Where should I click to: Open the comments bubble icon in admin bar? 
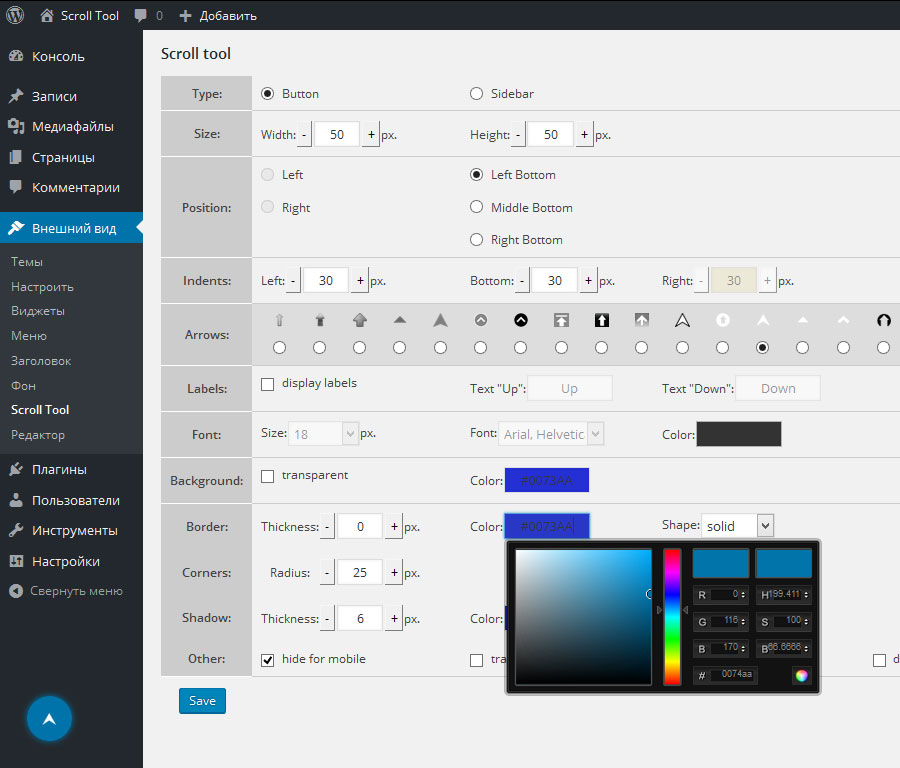(141, 15)
